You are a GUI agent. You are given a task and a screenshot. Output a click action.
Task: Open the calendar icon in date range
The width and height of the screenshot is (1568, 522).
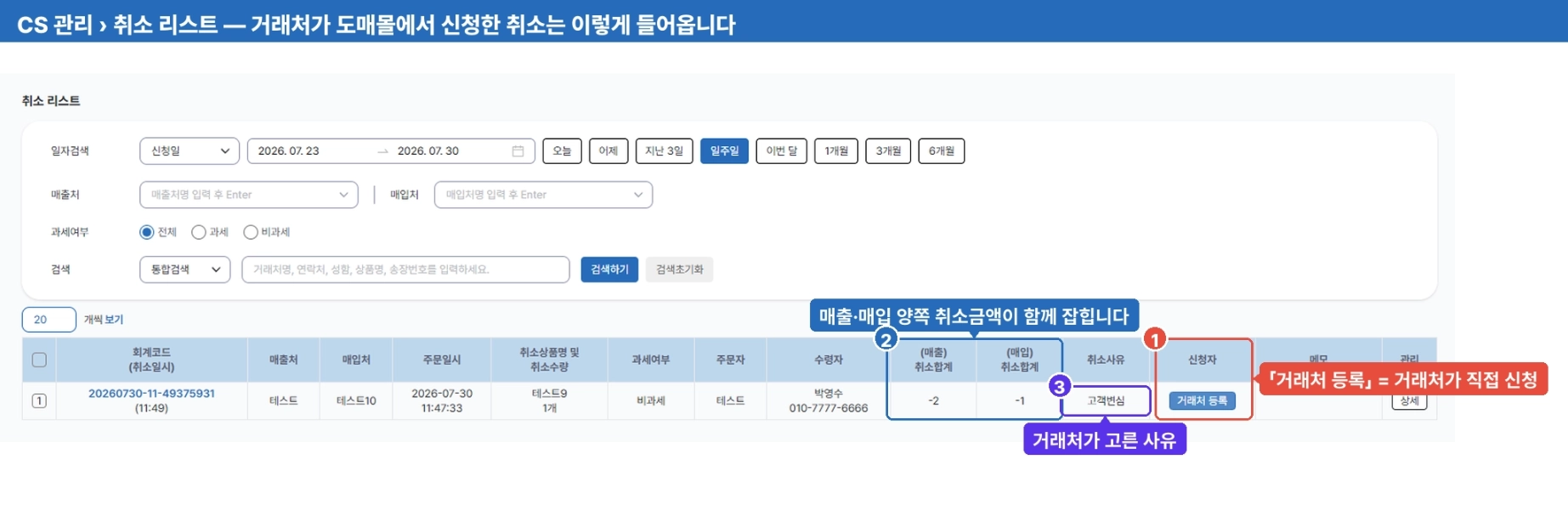coord(518,150)
